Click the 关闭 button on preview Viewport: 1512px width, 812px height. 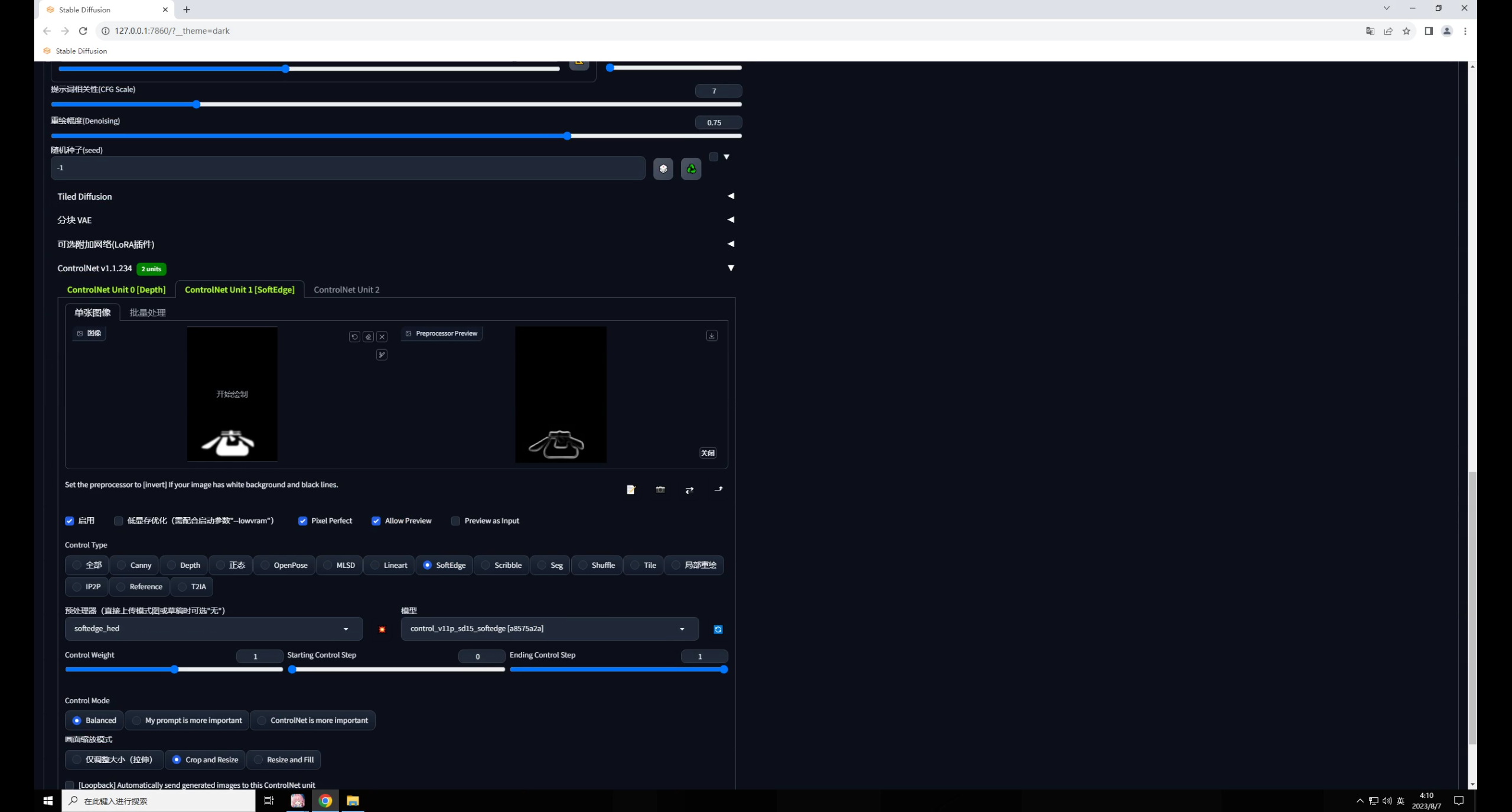708,453
